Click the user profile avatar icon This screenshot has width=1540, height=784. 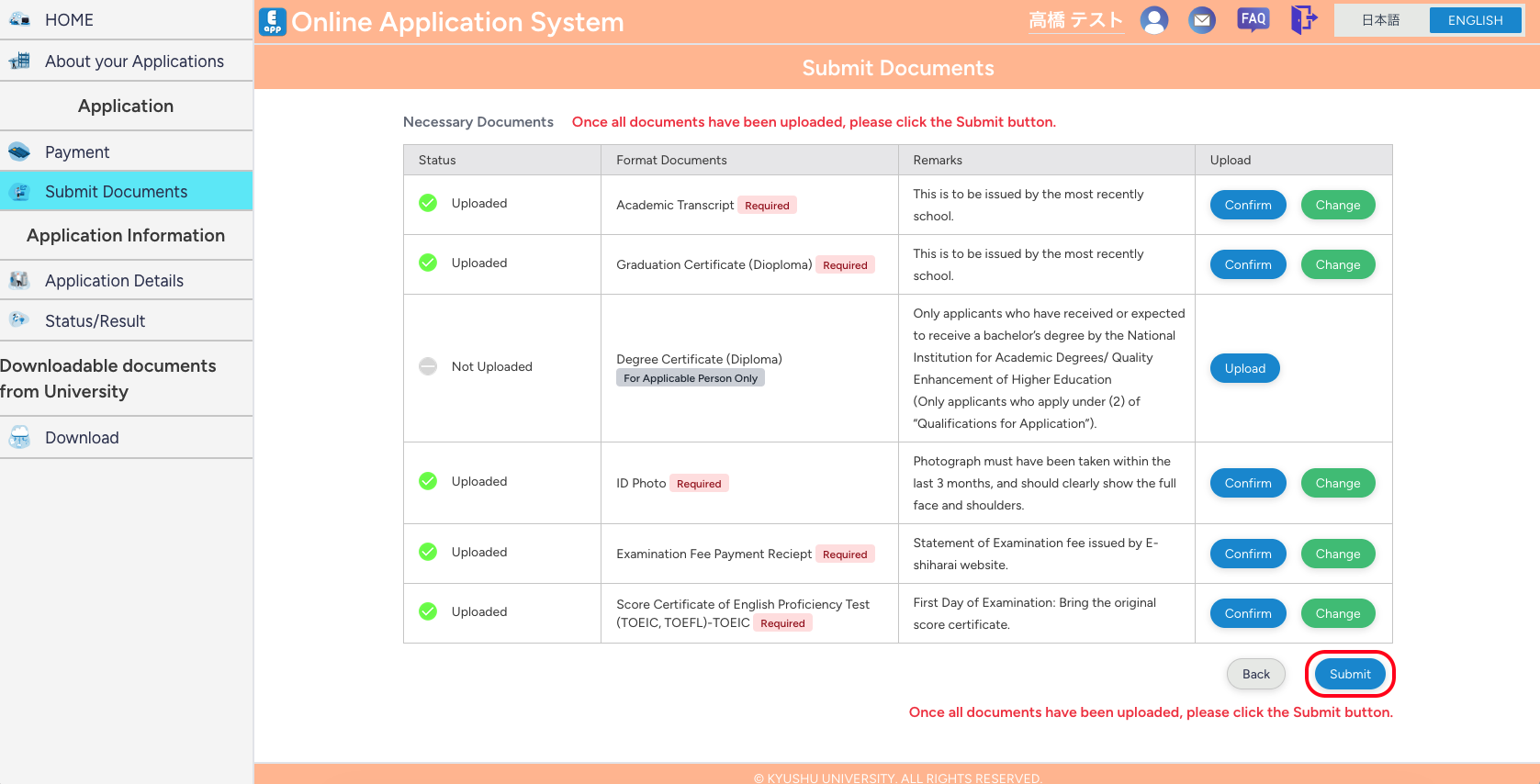1153,20
